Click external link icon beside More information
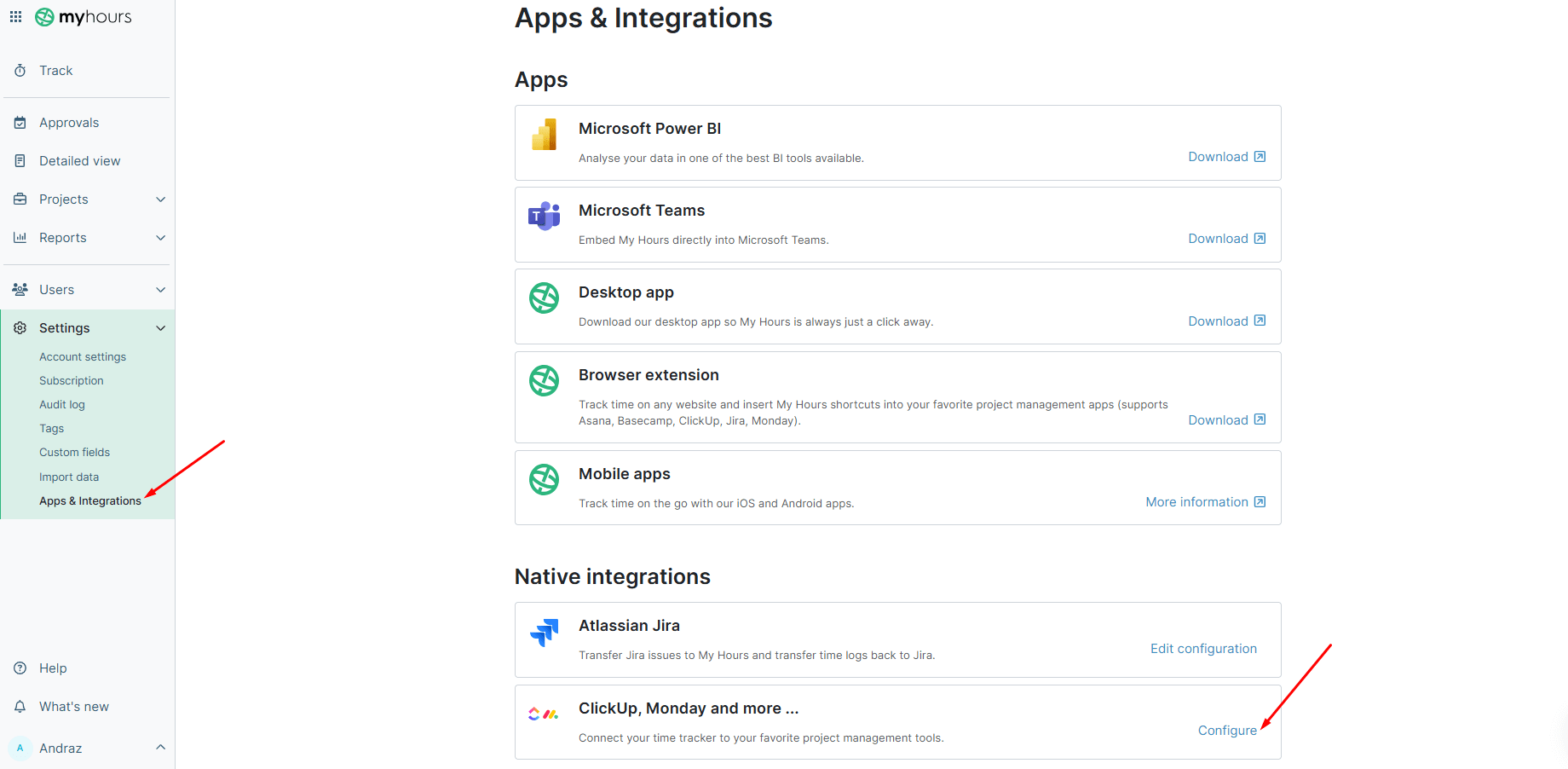Screen dimensions: 1568x769 pos(1260,502)
